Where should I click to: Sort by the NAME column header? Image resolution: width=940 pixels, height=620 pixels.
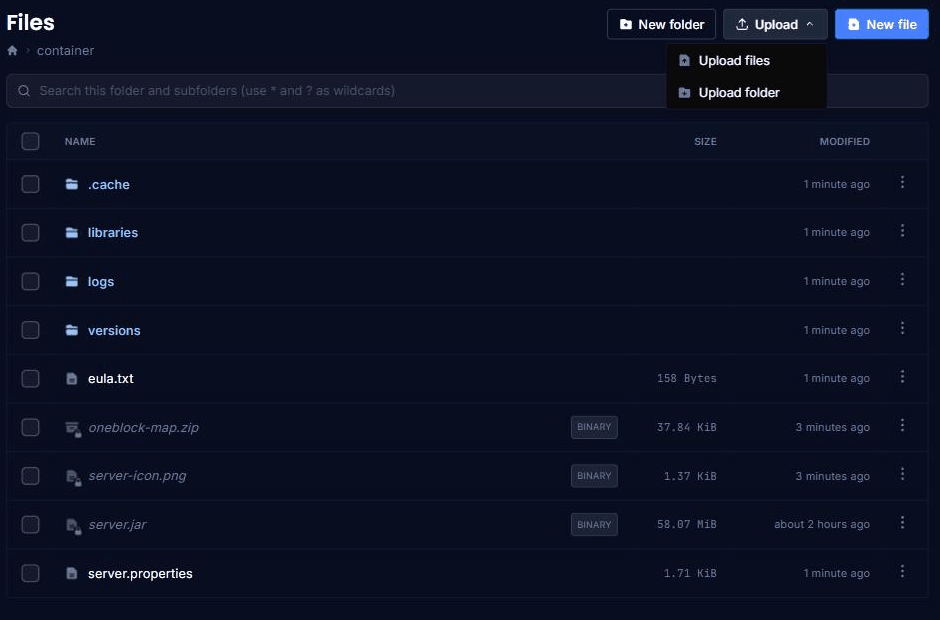pos(80,142)
